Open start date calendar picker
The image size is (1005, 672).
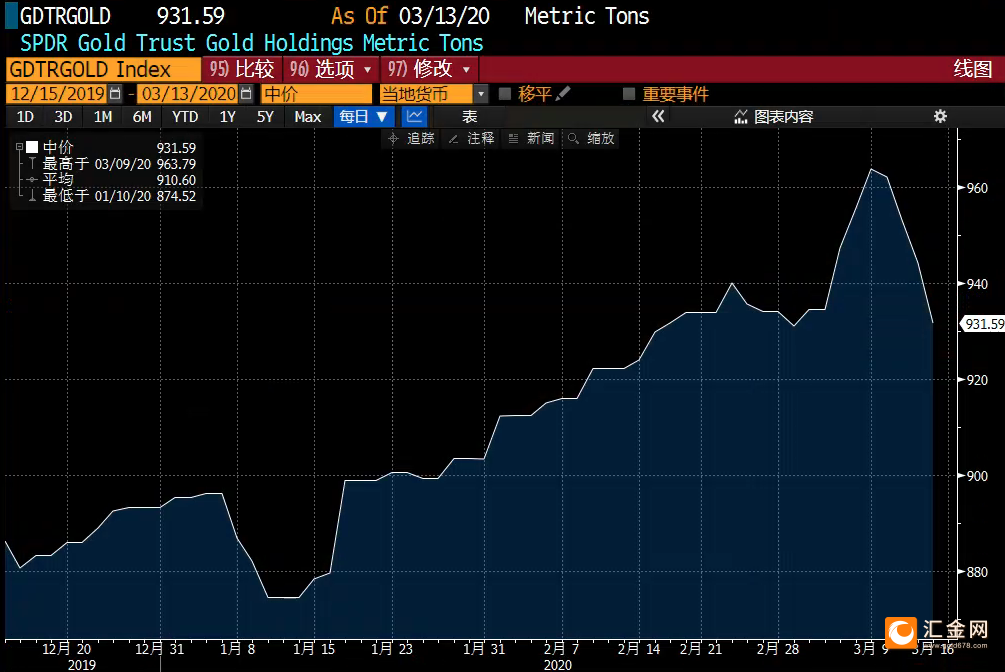pyautogui.click(x=115, y=94)
